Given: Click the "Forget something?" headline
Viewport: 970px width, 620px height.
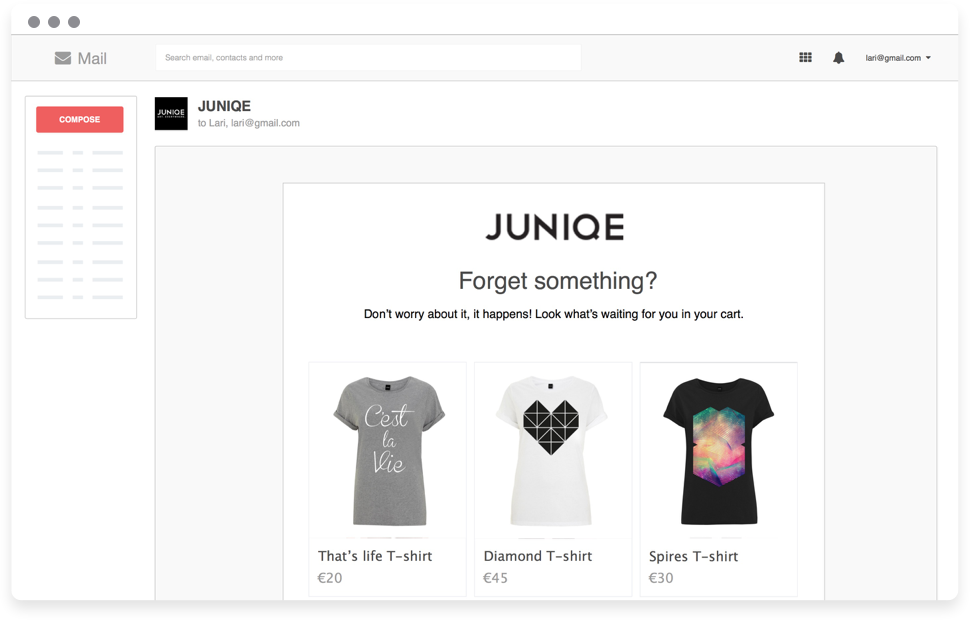Looking at the screenshot, I should [557, 281].
